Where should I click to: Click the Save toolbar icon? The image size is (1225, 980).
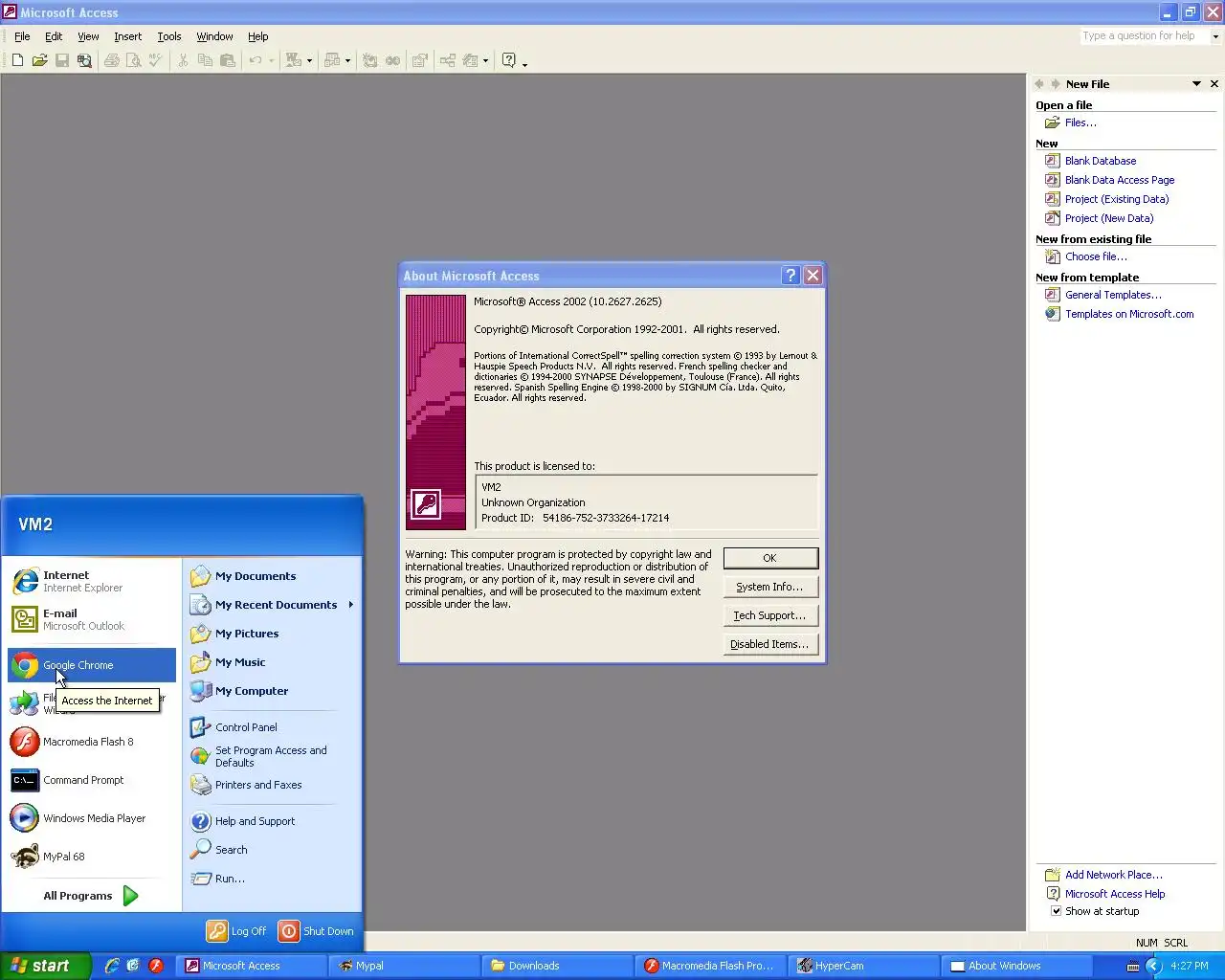61,60
